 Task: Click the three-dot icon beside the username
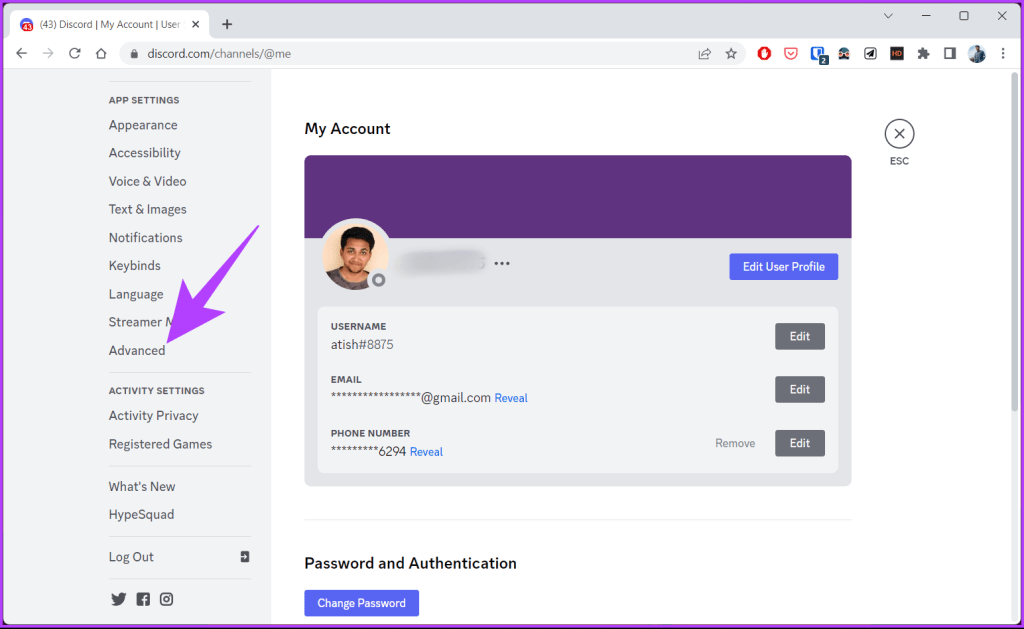tap(502, 262)
